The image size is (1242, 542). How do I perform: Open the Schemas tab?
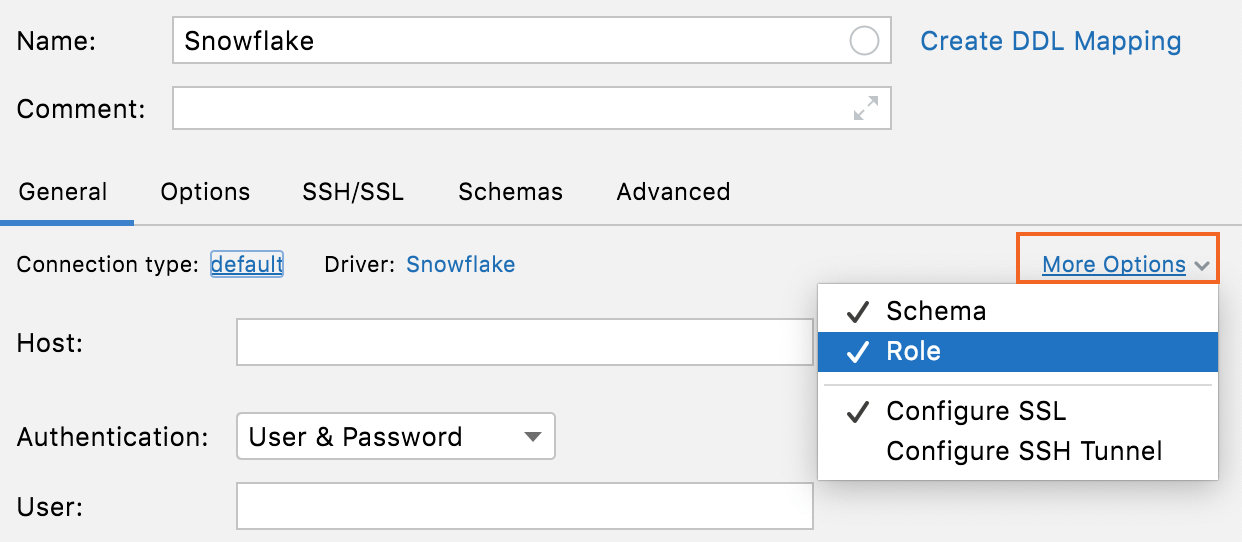click(x=510, y=192)
